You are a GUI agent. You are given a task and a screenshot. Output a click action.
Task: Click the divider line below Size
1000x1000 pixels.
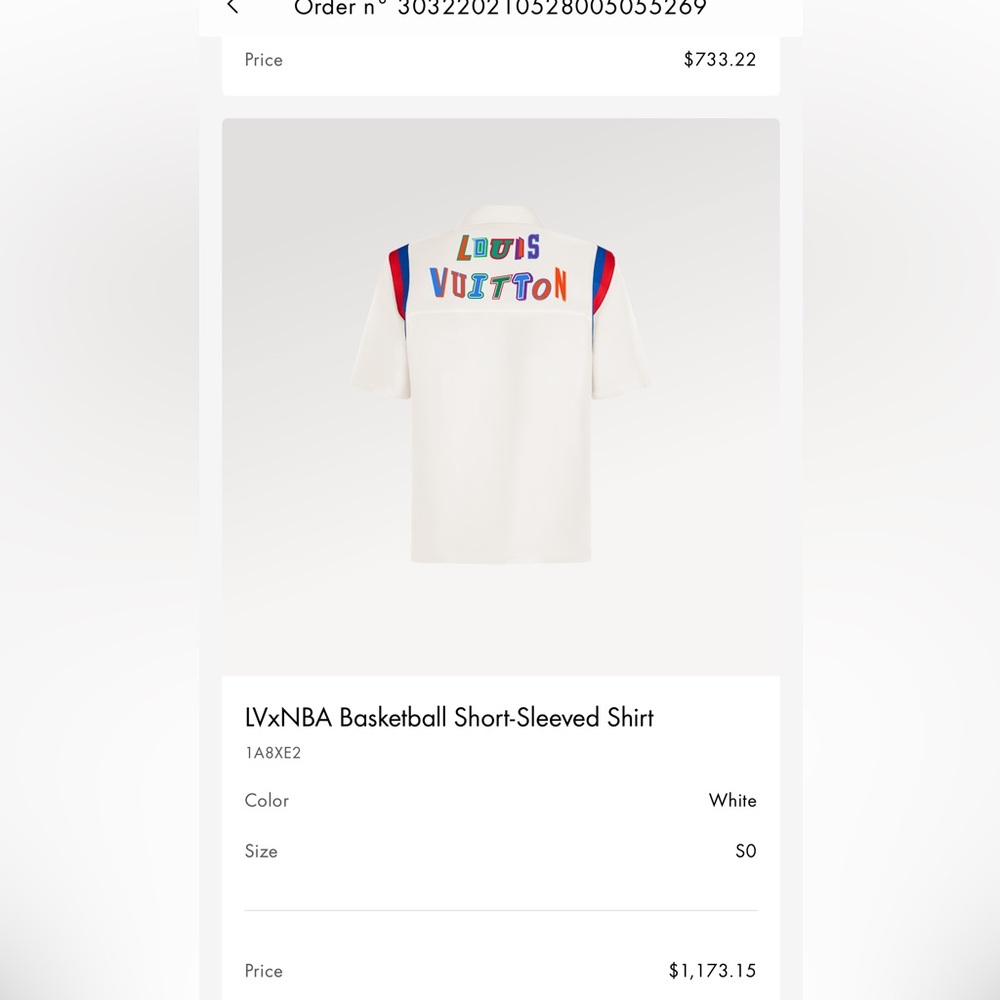point(500,910)
